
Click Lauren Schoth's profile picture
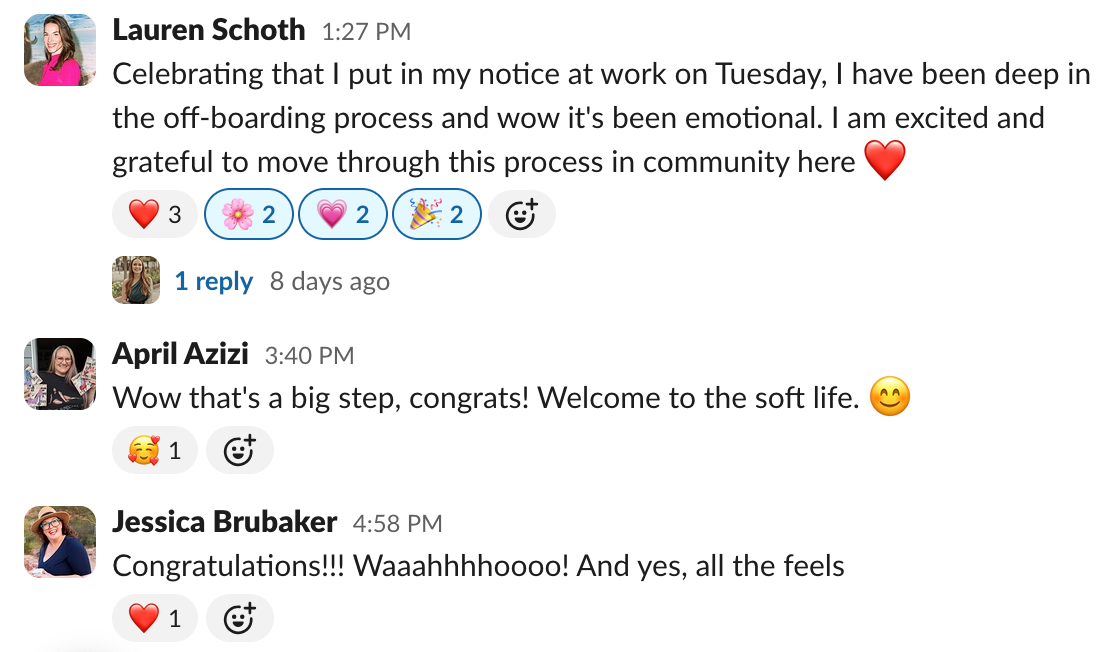point(60,50)
